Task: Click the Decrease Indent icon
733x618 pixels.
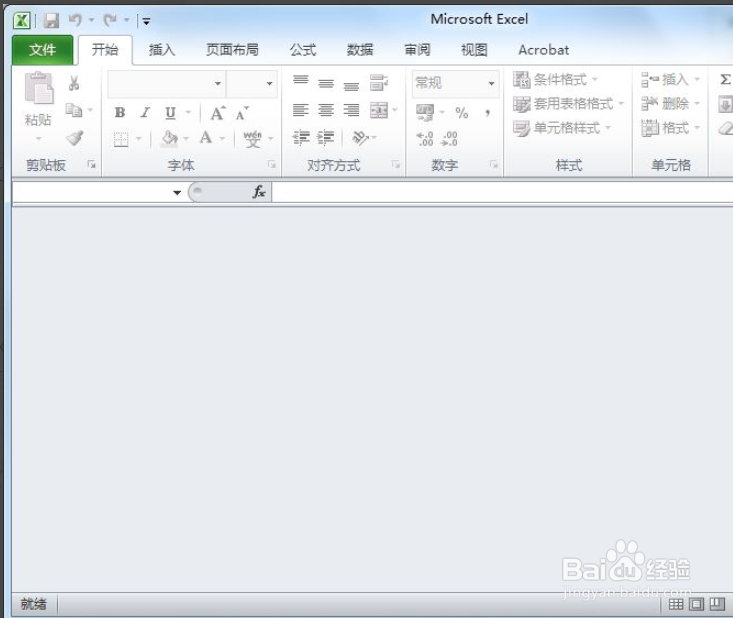Action: point(301,138)
